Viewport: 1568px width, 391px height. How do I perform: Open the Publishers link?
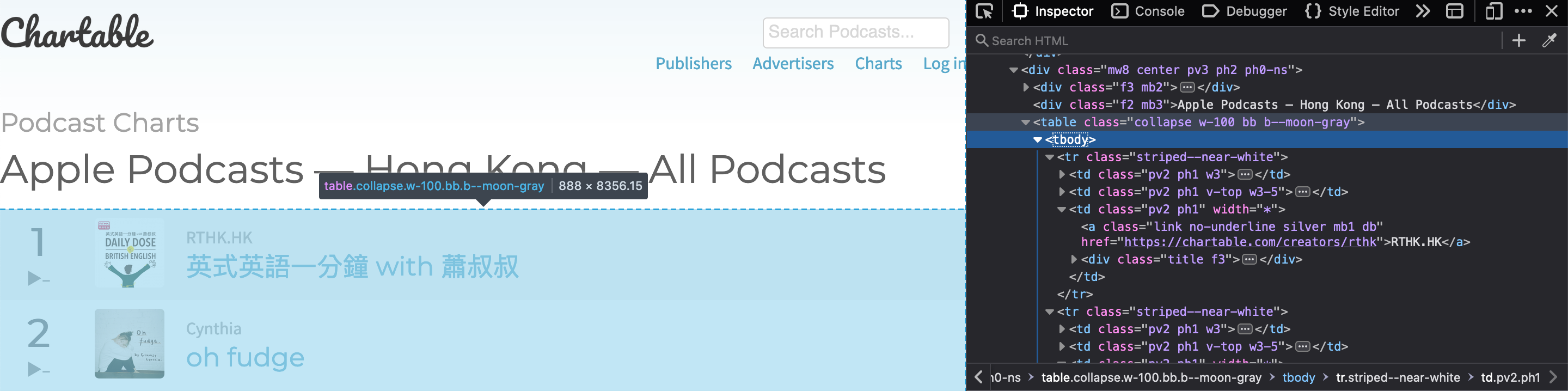(693, 63)
